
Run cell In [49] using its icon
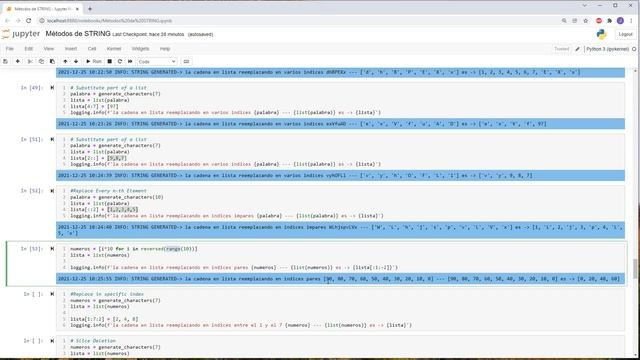click(x=52, y=88)
